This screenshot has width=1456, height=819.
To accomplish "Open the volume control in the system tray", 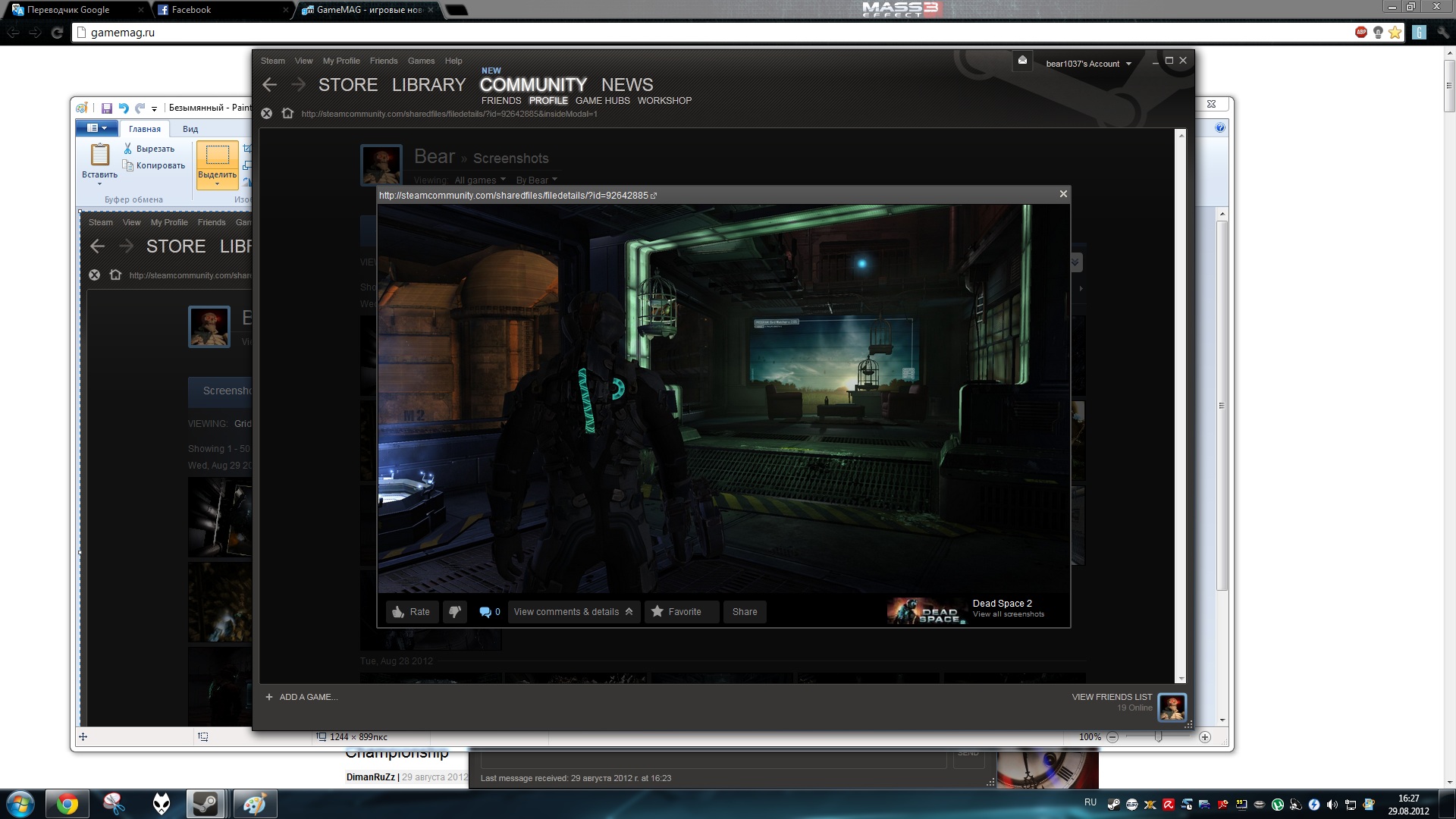I will [x=1332, y=805].
